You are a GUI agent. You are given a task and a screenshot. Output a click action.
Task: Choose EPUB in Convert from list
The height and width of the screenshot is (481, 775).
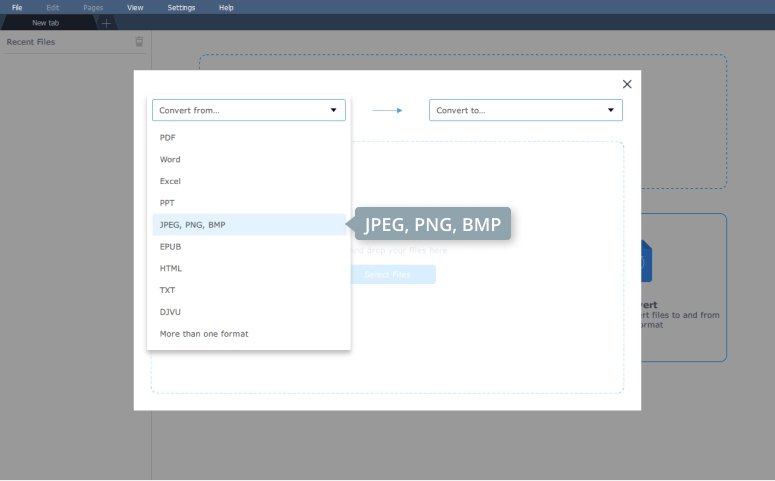(249, 246)
